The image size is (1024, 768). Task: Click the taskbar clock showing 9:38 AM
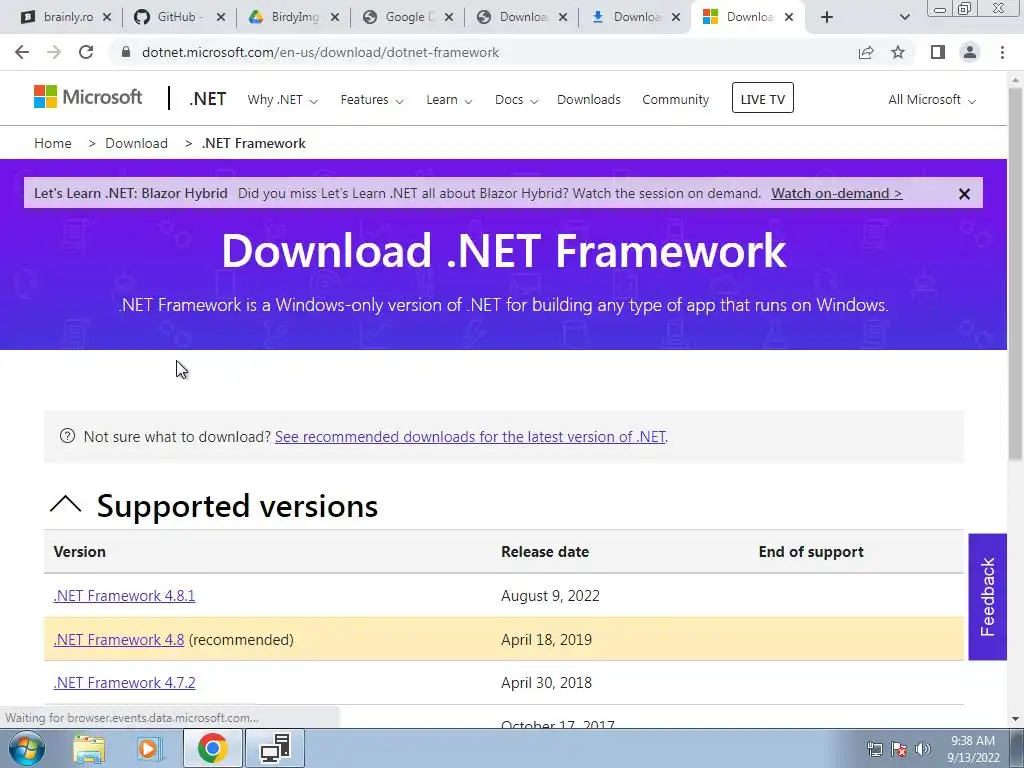pyautogui.click(x=973, y=749)
